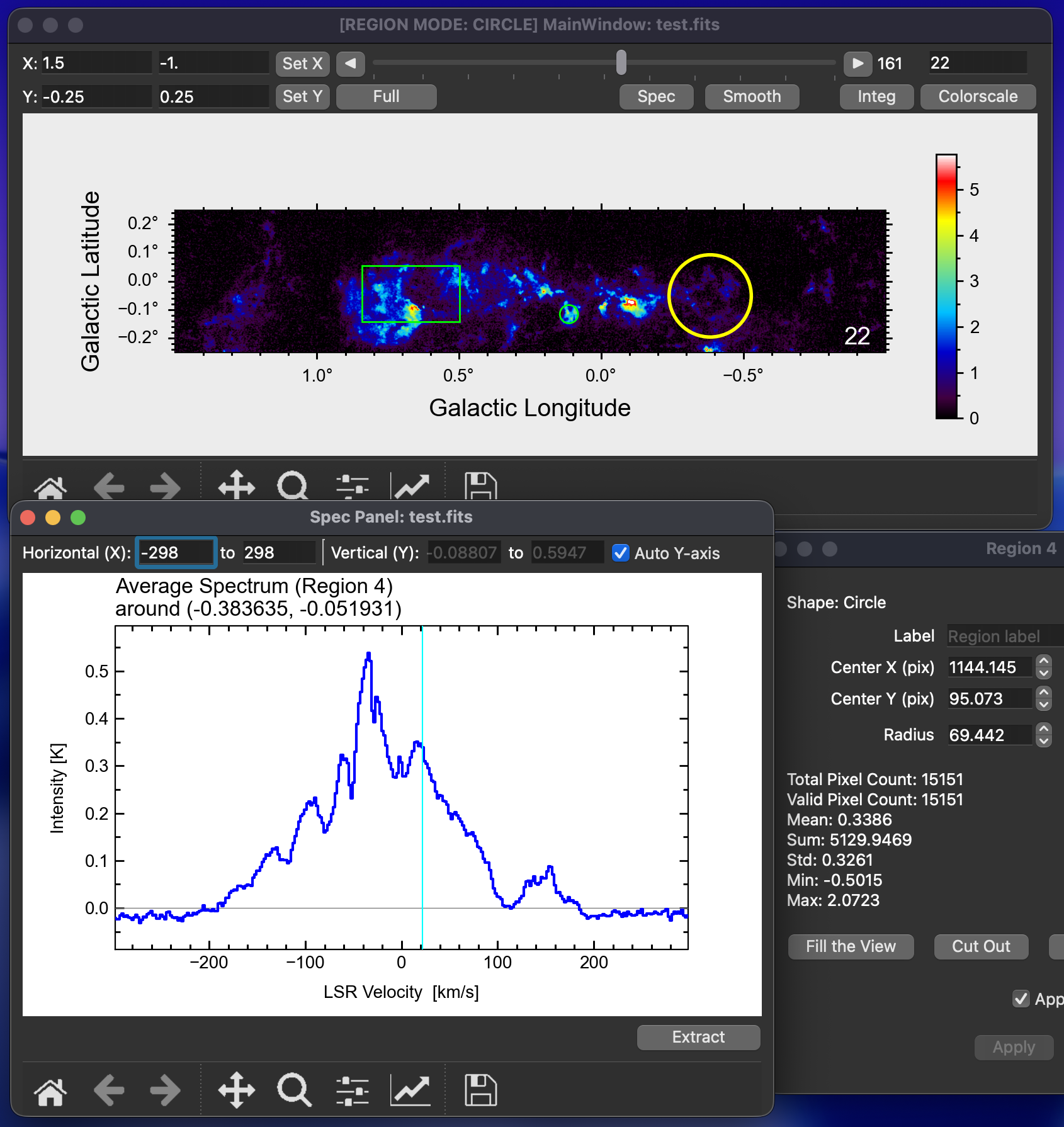Click Home icon in Spec Panel toolbar
This screenshot has width=1064, height=1127.
(50, 1091)
